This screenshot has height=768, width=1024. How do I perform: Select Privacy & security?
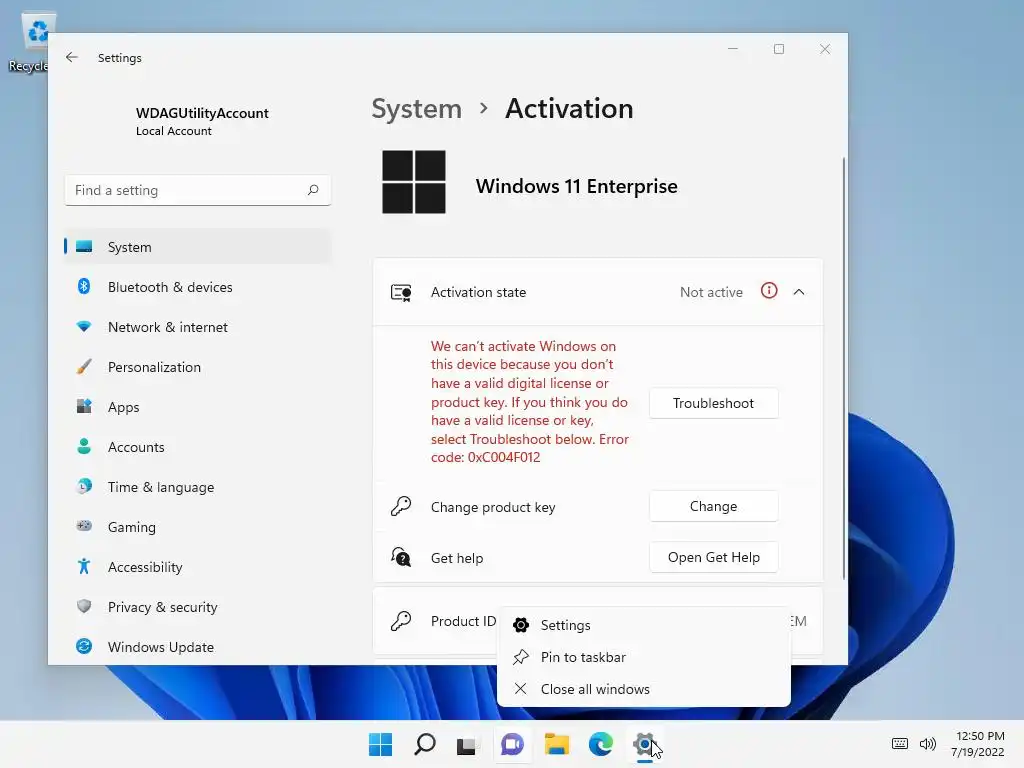pos(197,607)
